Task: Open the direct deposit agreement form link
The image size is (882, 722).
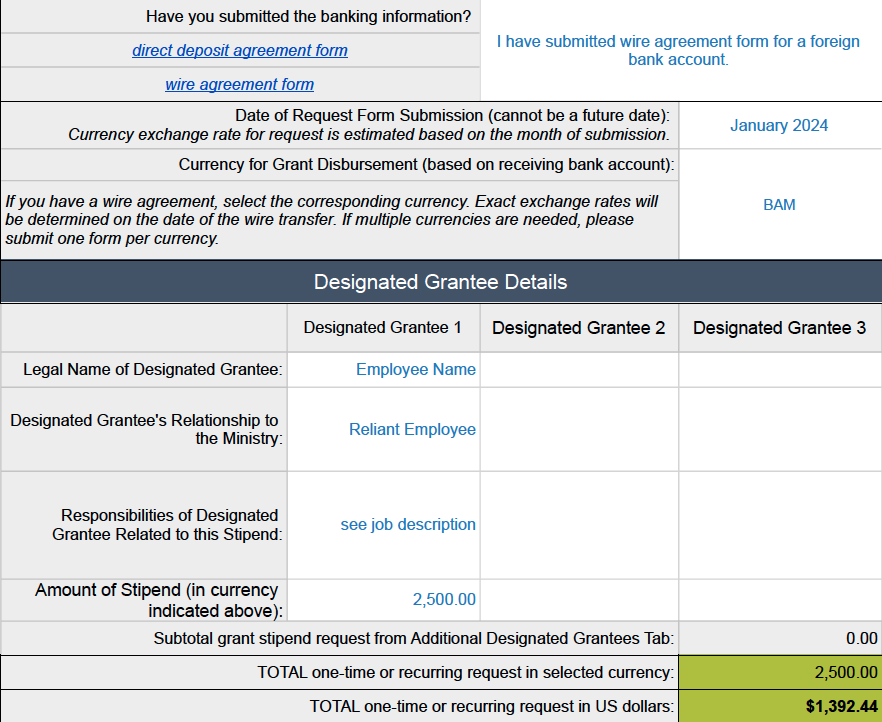Action: (x=240, y=50)
